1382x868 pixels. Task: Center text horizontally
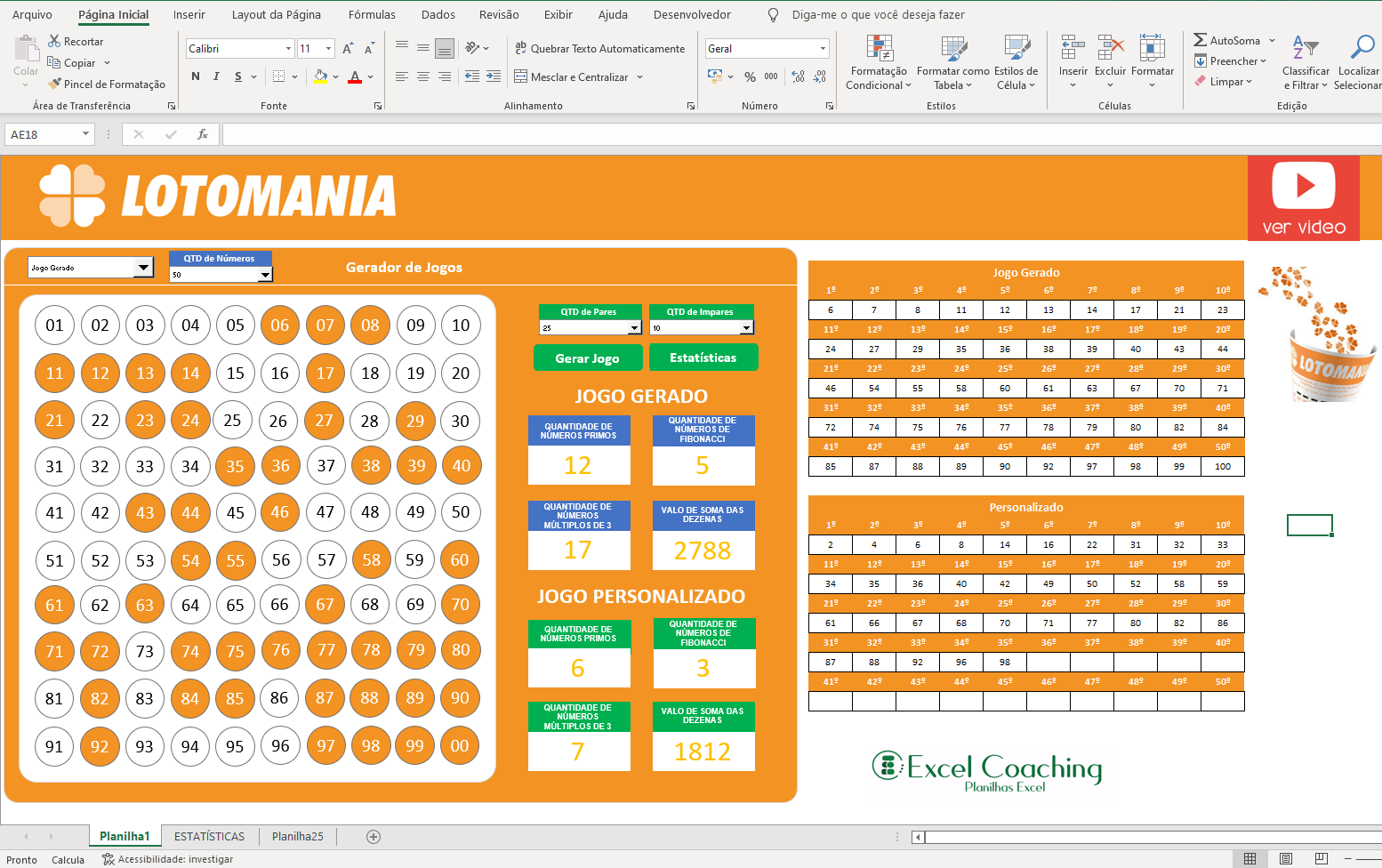coord(423,76)
